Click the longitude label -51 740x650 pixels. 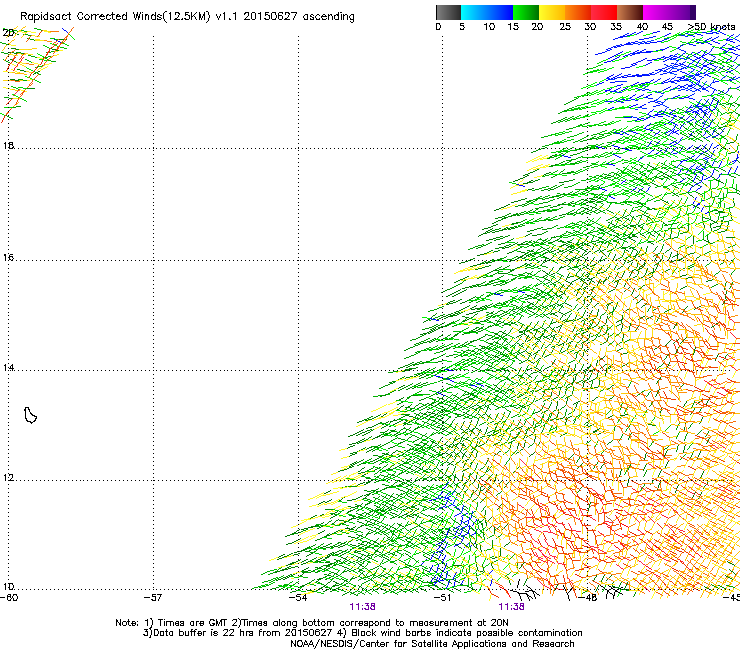coord(442,597)
